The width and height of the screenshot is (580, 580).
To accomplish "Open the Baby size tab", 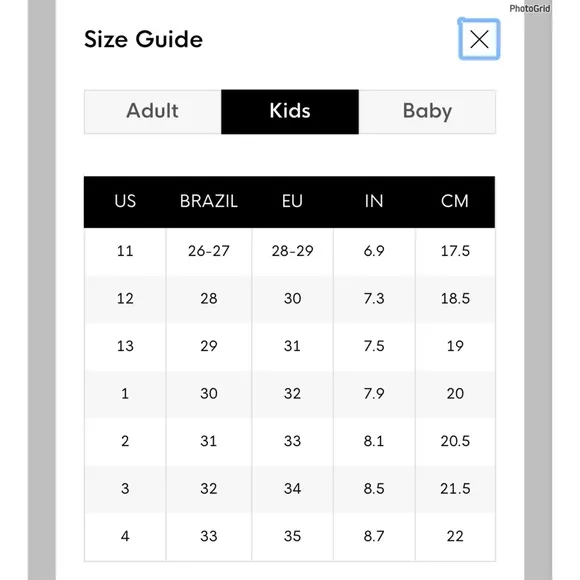I will (427, 111).
